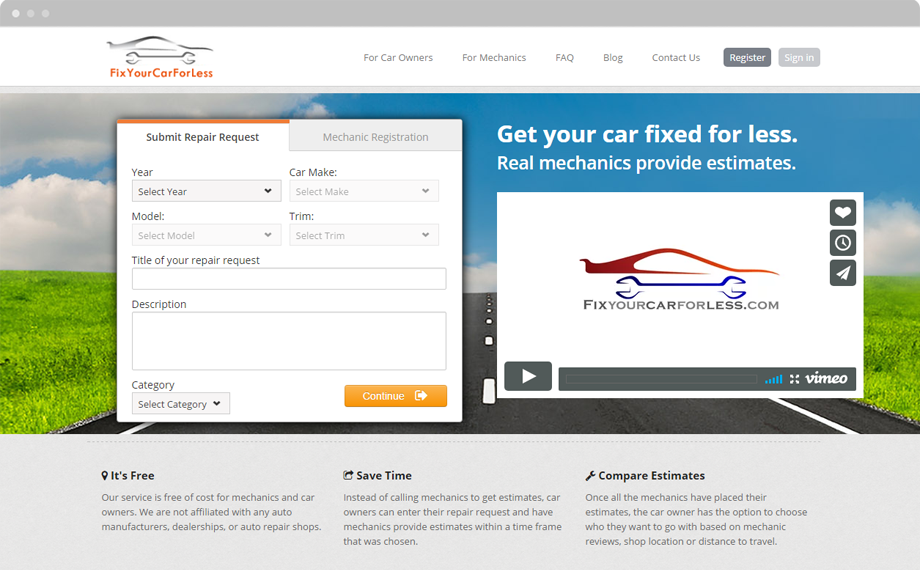Click the FixYourCarForLess logo
The width and height of the screenshot is (920, 570).
point(160,58)
